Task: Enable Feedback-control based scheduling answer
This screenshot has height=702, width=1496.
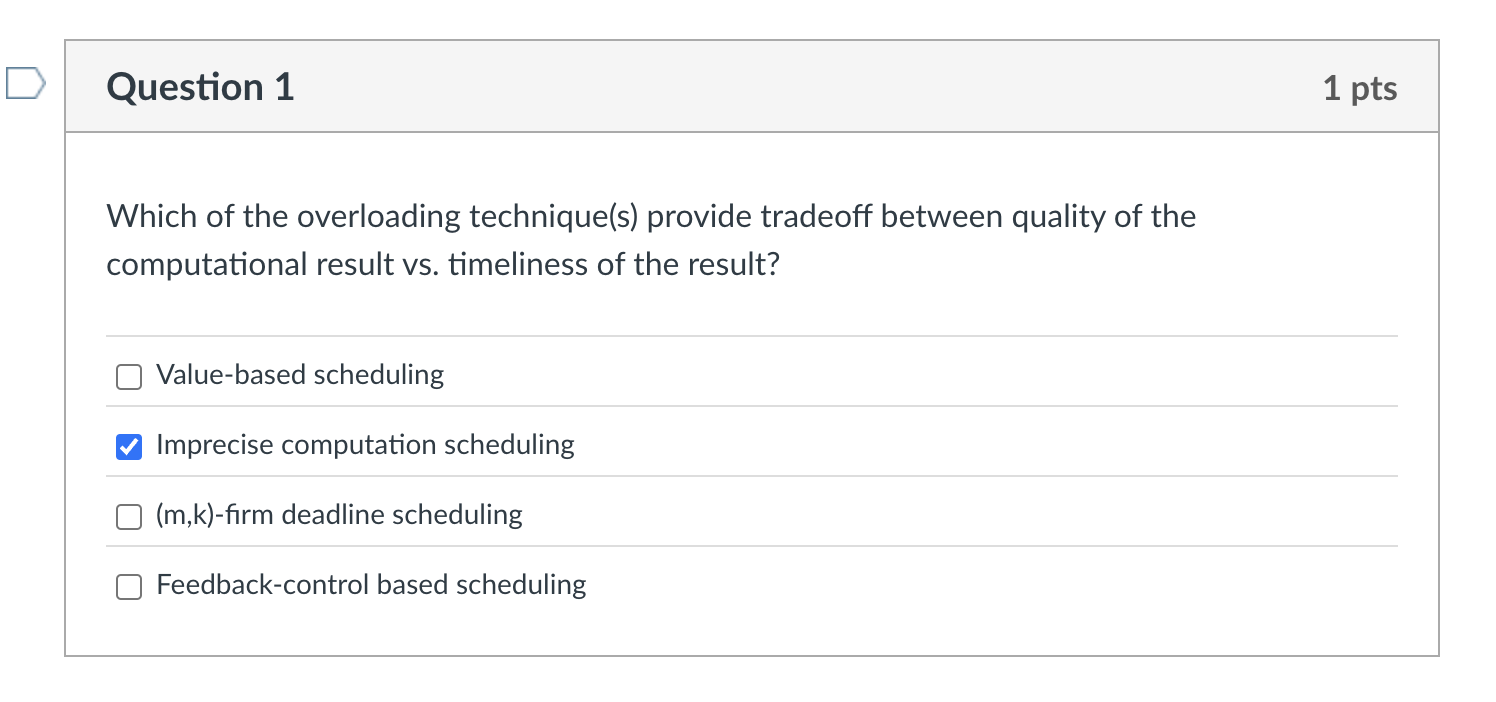Action: [128, 586]
